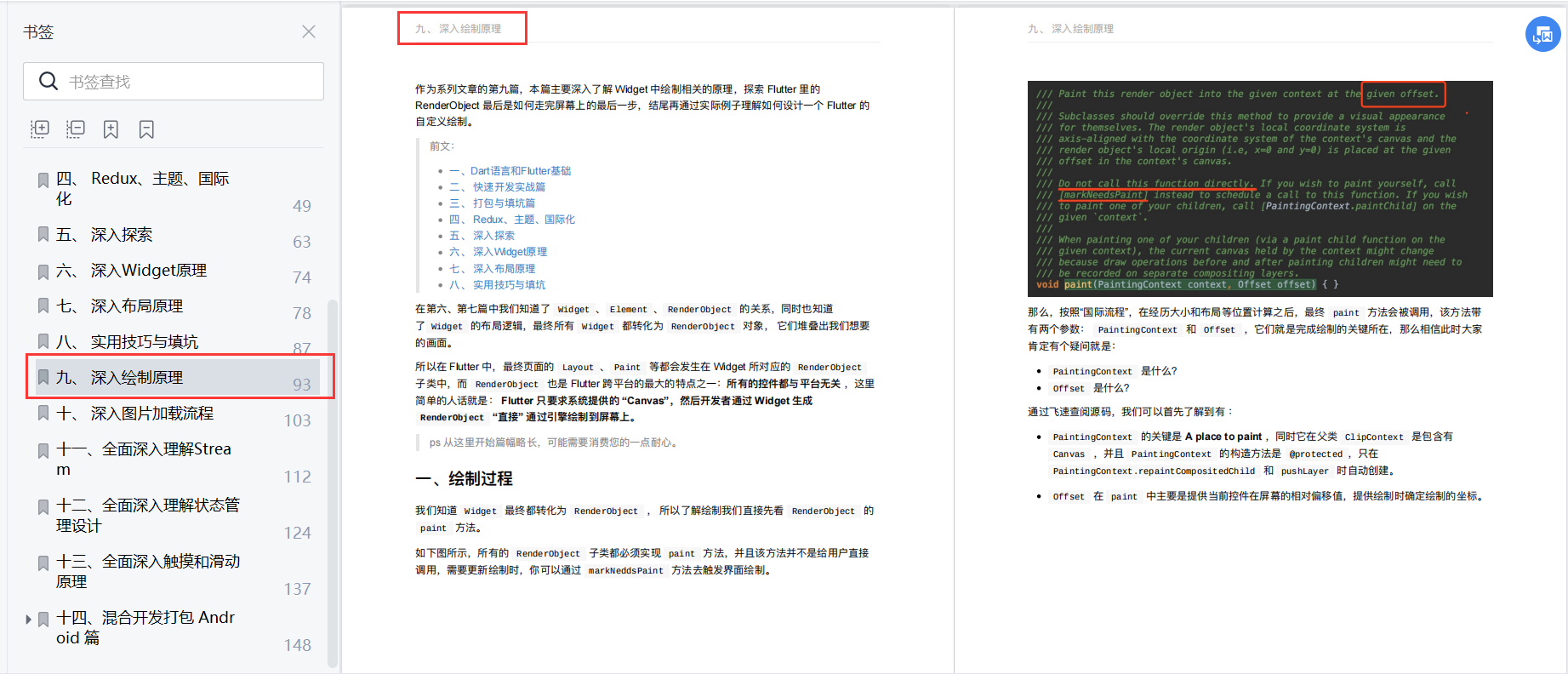Click bookmark icon beside 六、深入Widget原理
Image resolution: width=1568 pixels, height=674 pixels.
(43, 271)
